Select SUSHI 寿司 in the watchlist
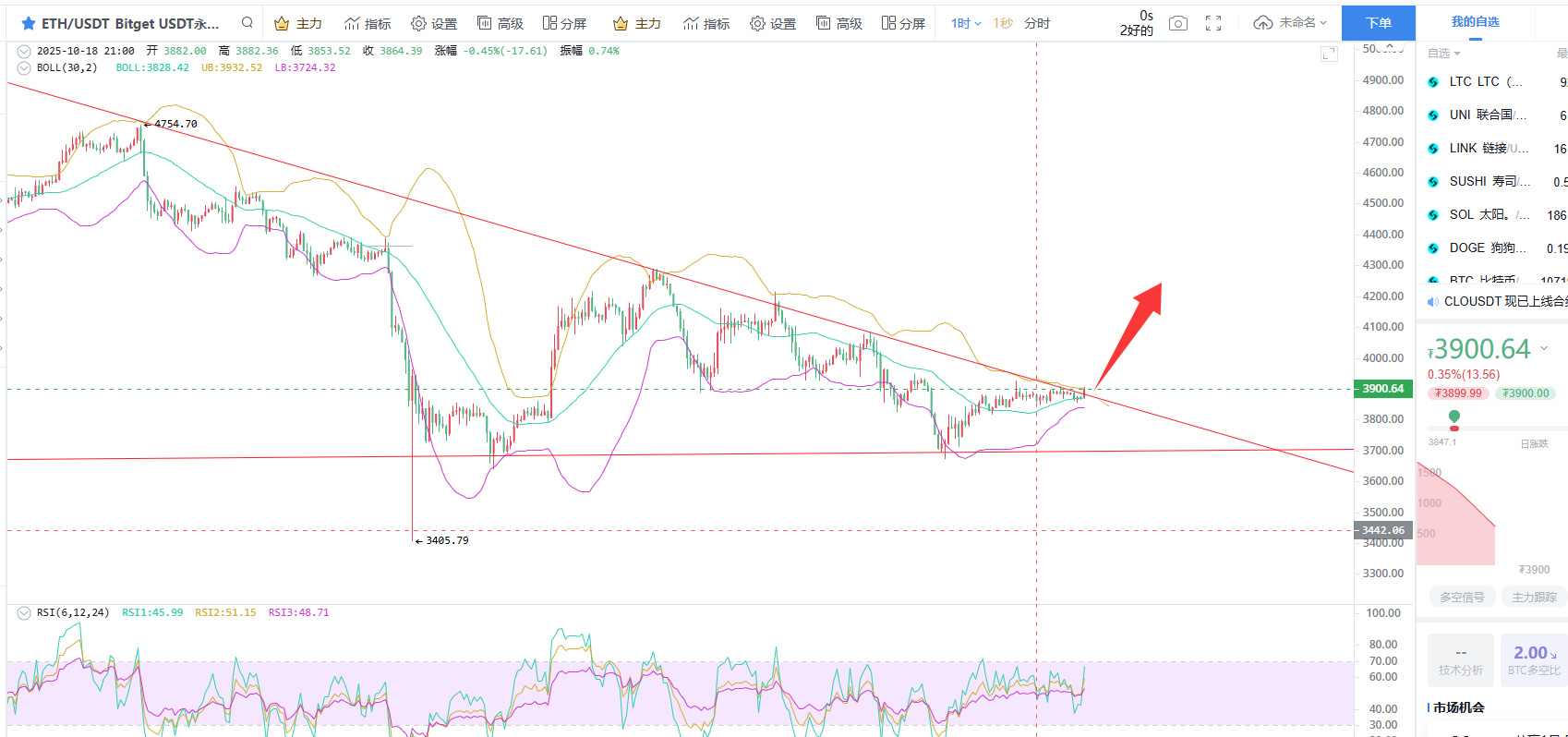The width and height of the screenshot is (1568, 737). point(1491,182)
